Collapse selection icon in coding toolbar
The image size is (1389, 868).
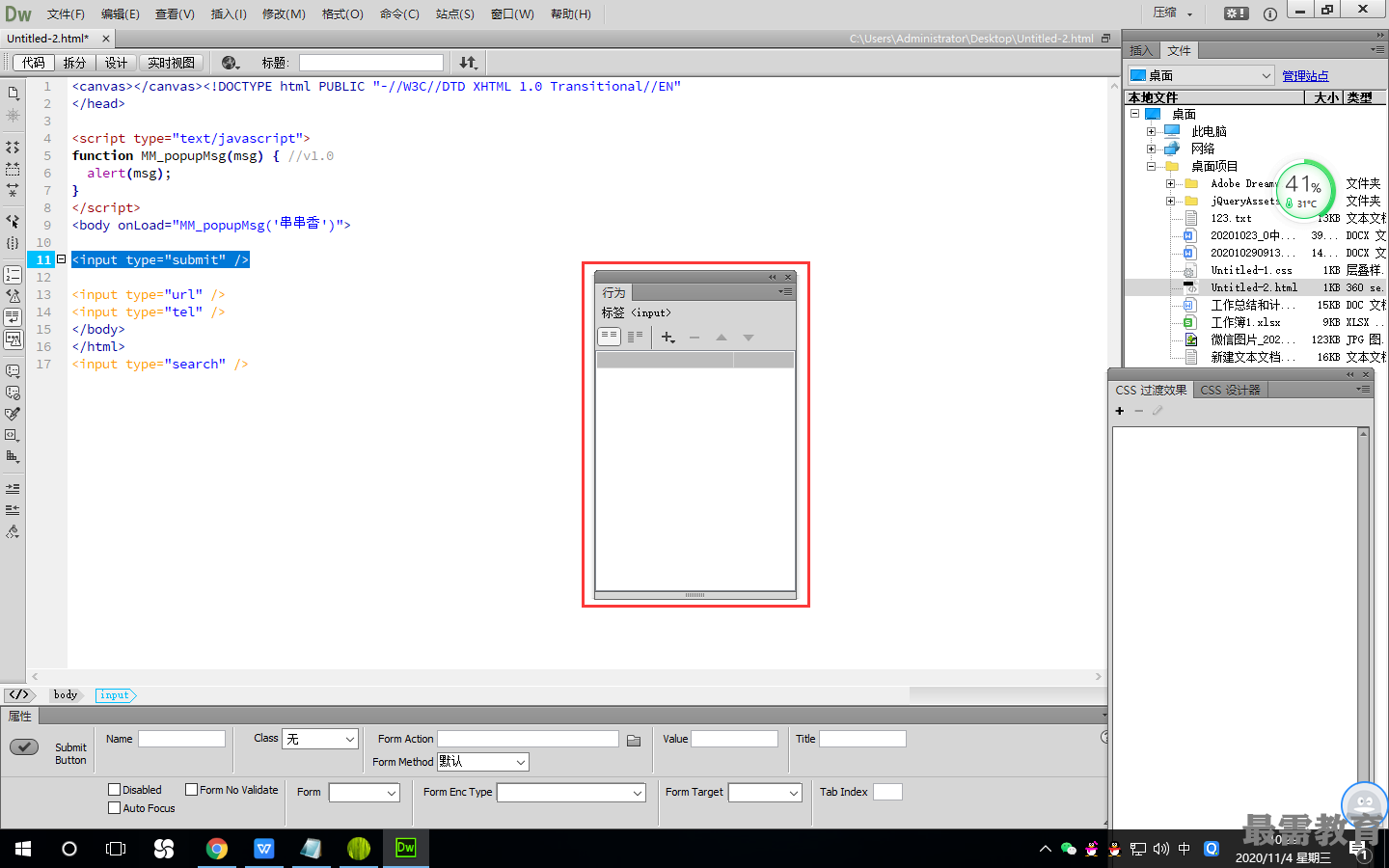(x=13, y=169)
